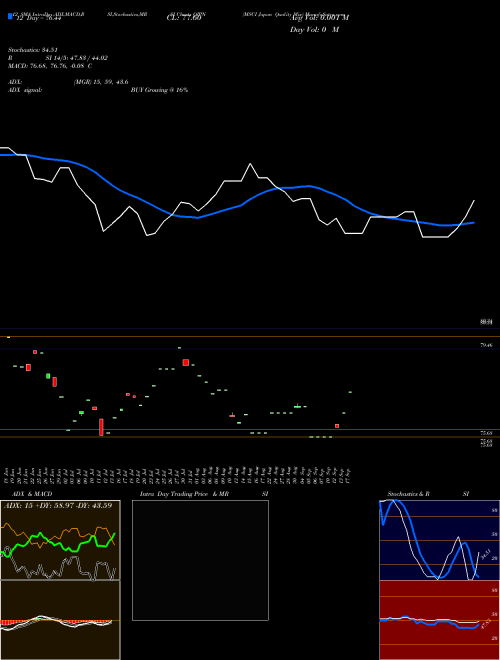Click the blue stochastics chart panel
Screen dimensions: 500x660
[439, 540]
